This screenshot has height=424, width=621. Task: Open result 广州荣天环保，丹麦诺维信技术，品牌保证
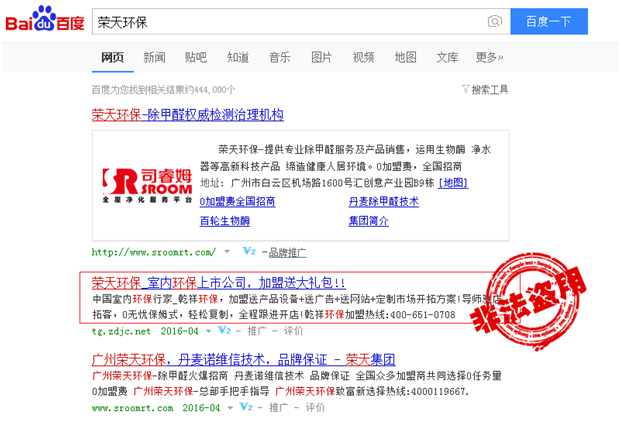244,359
